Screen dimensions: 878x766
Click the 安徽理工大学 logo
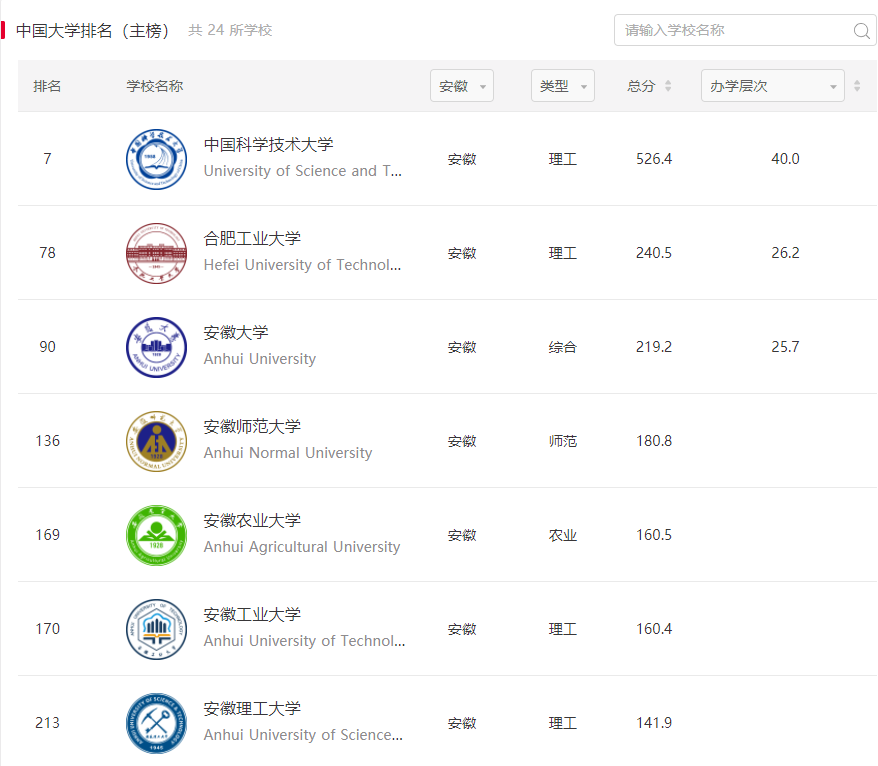[156, 723]
